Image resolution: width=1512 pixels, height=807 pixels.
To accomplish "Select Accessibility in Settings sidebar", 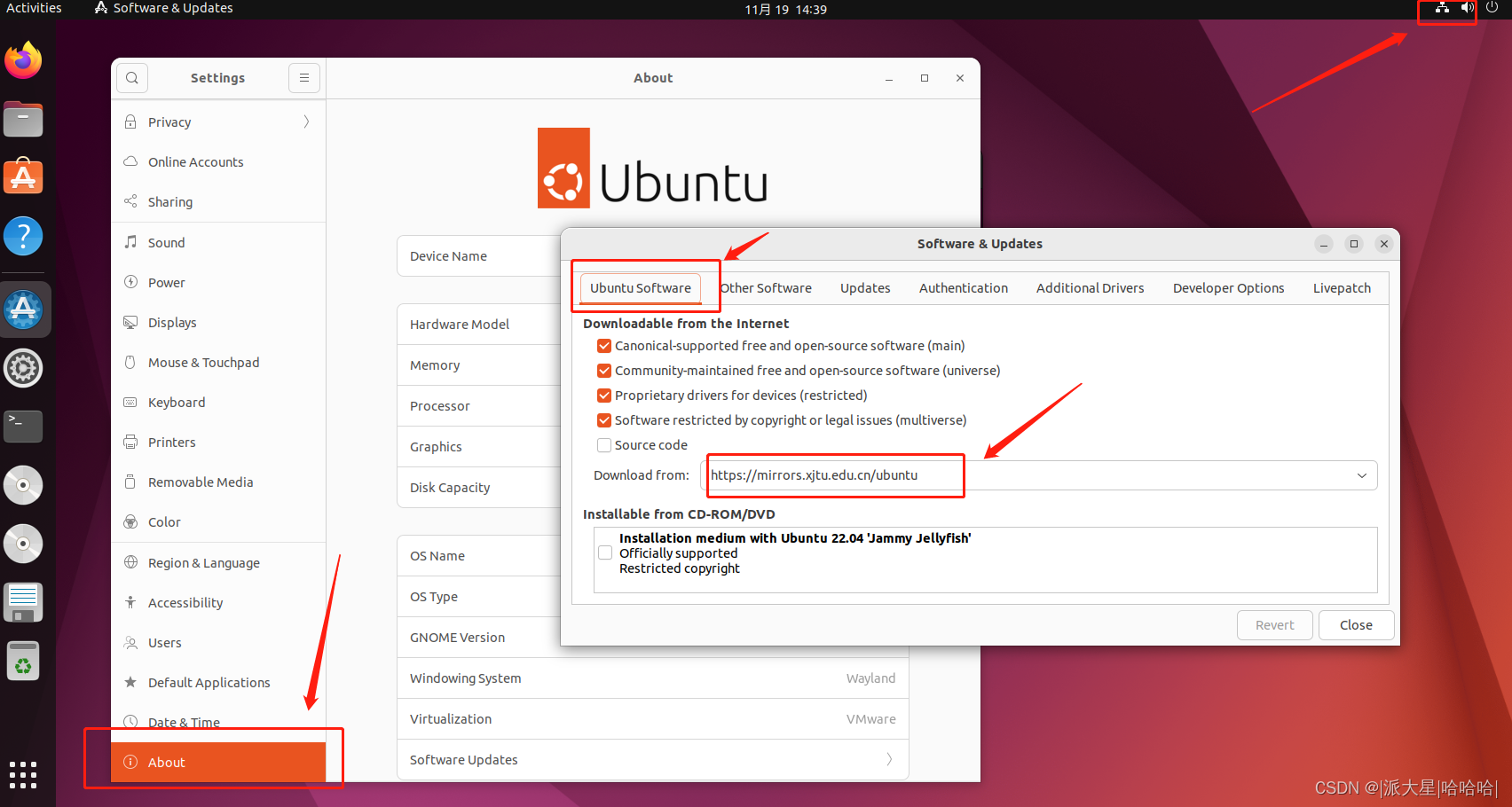I will point(218,603).
